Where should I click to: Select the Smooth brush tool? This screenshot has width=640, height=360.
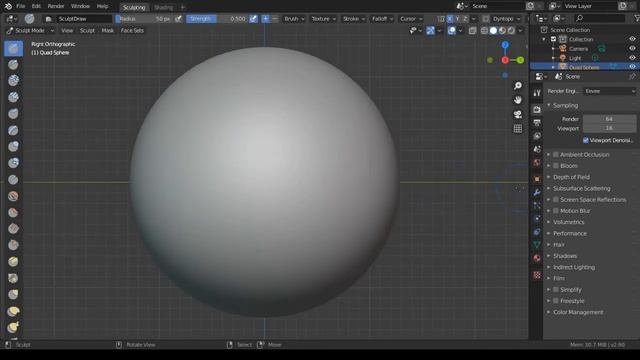(x=13, y=196)
